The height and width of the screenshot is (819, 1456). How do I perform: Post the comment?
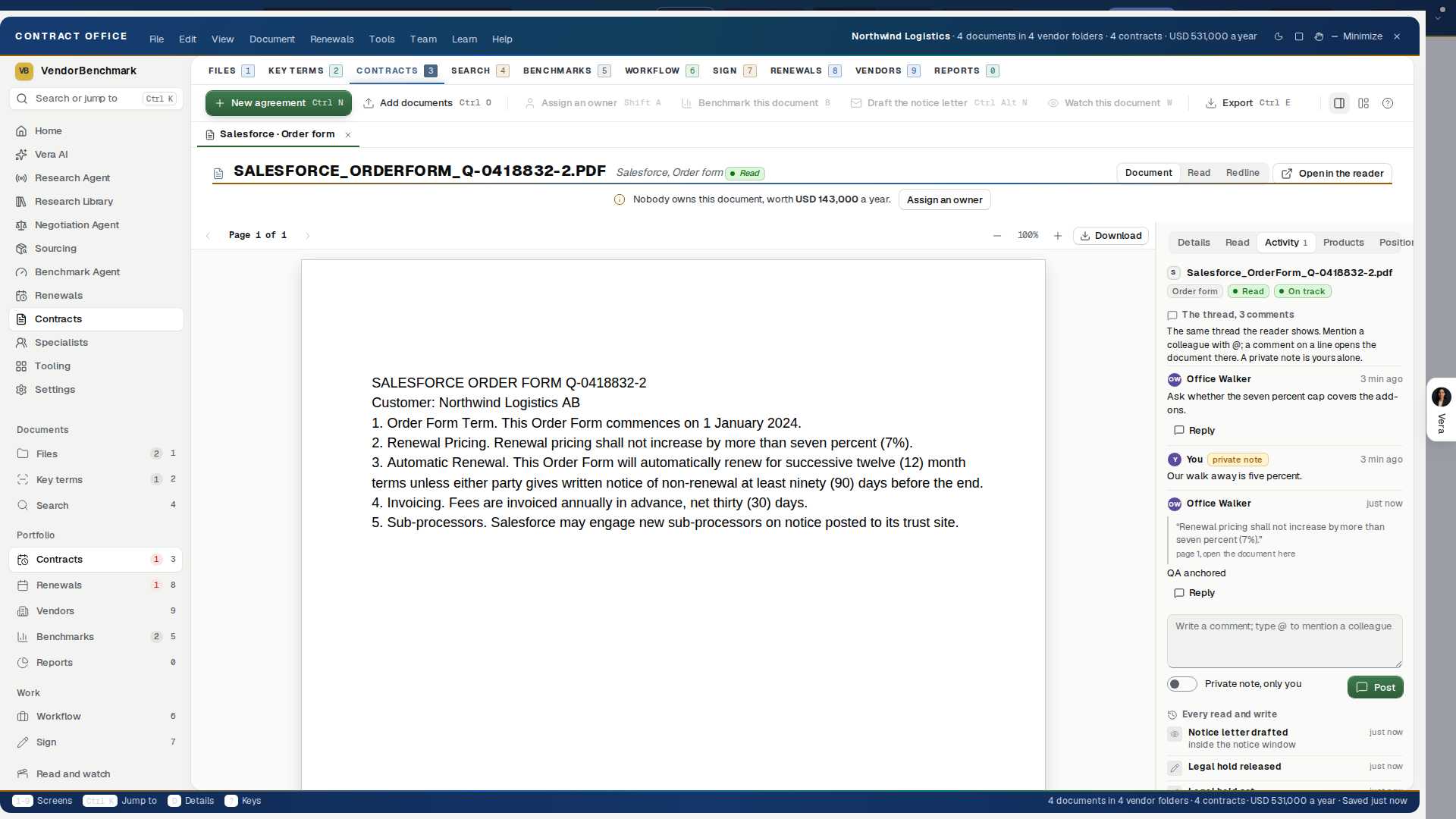pyautogui.click(x=1375, y=687)
